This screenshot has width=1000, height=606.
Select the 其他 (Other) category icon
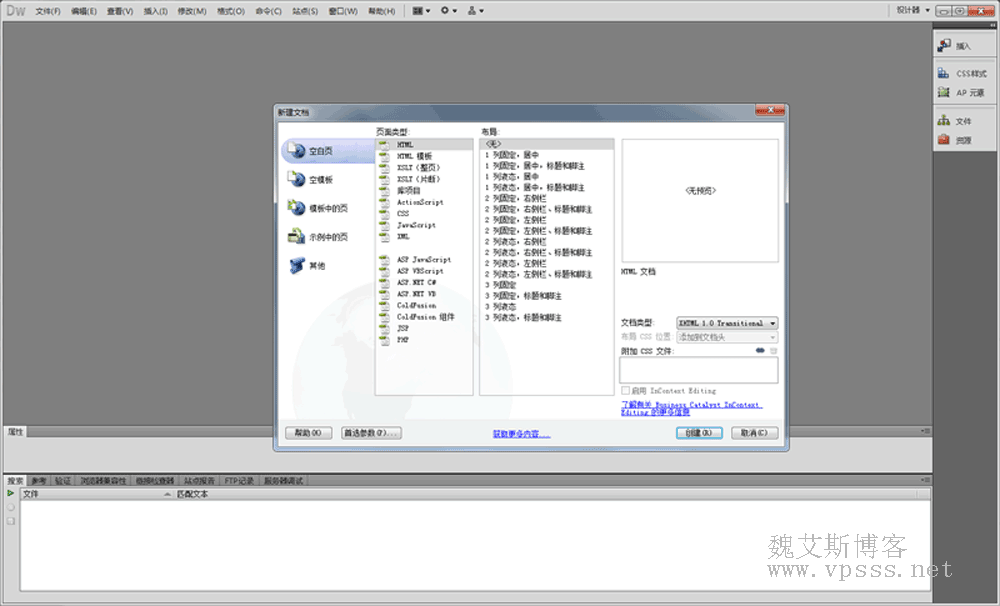296,266
